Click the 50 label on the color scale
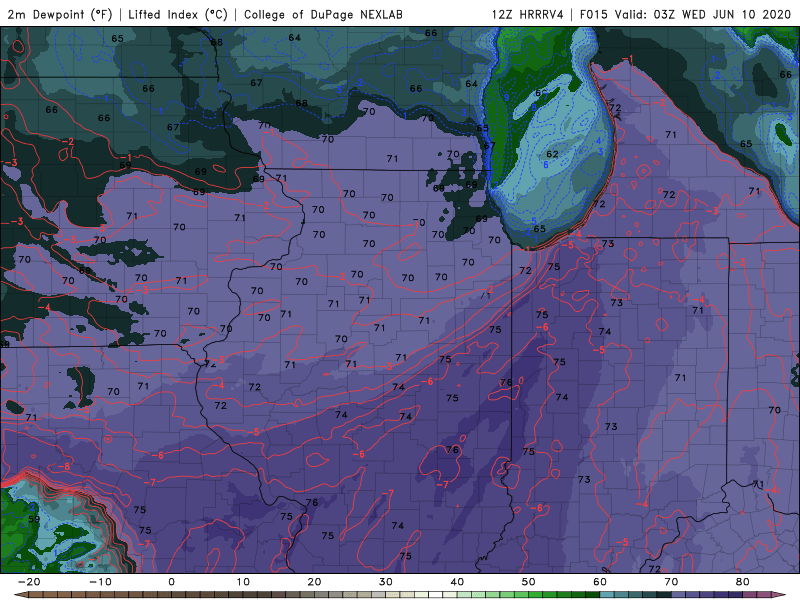The image size is (800, 600). coord(529,582)
